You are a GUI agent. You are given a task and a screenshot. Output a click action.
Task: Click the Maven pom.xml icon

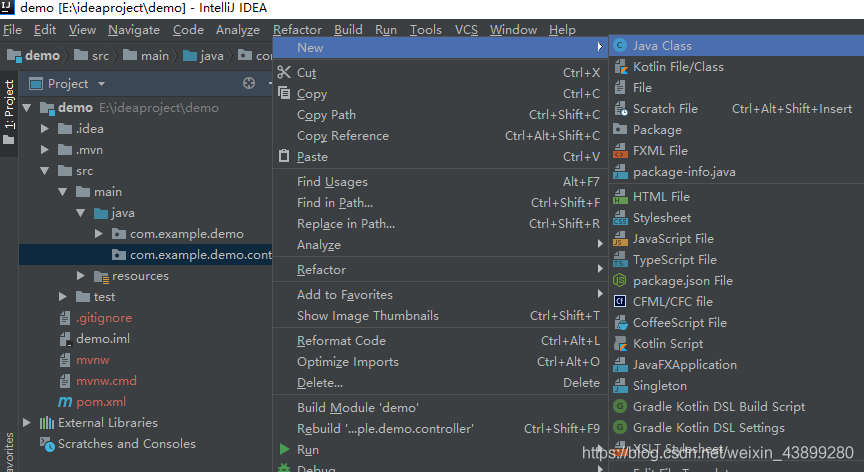tap(65, 402)
